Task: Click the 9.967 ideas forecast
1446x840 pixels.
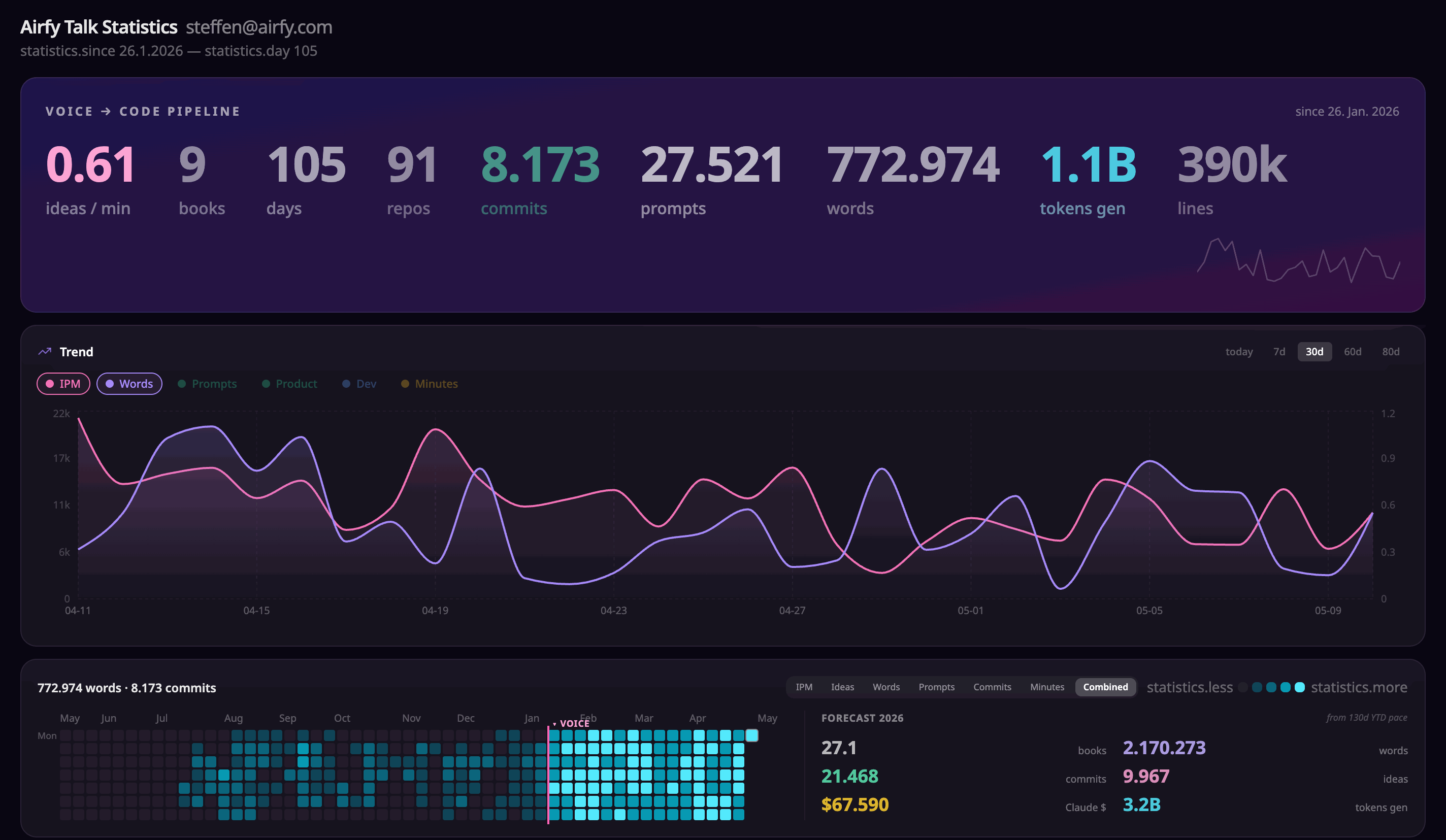Action: click(1146, 777)
